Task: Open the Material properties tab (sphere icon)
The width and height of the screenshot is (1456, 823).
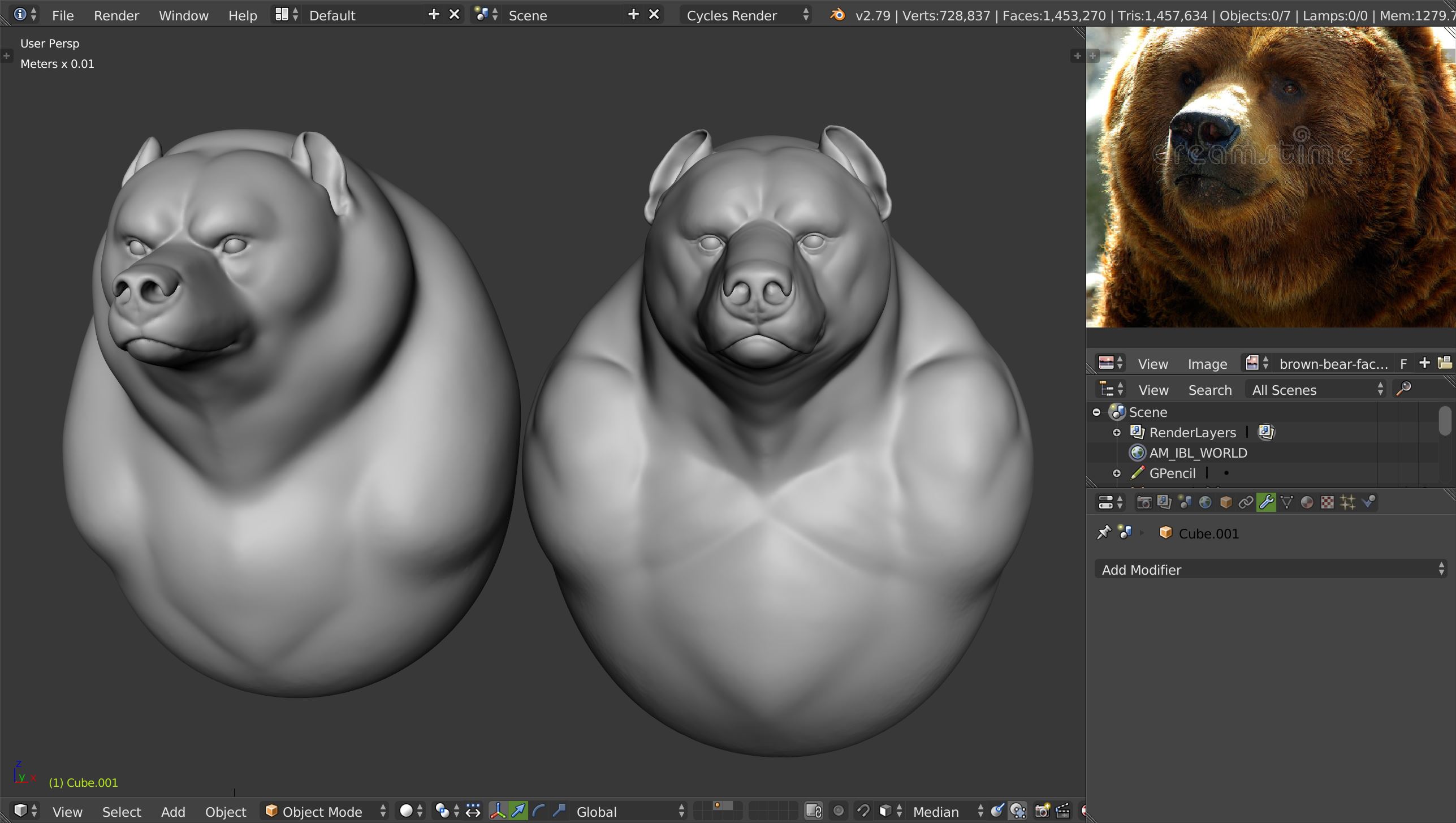Action: (1307, 502)
